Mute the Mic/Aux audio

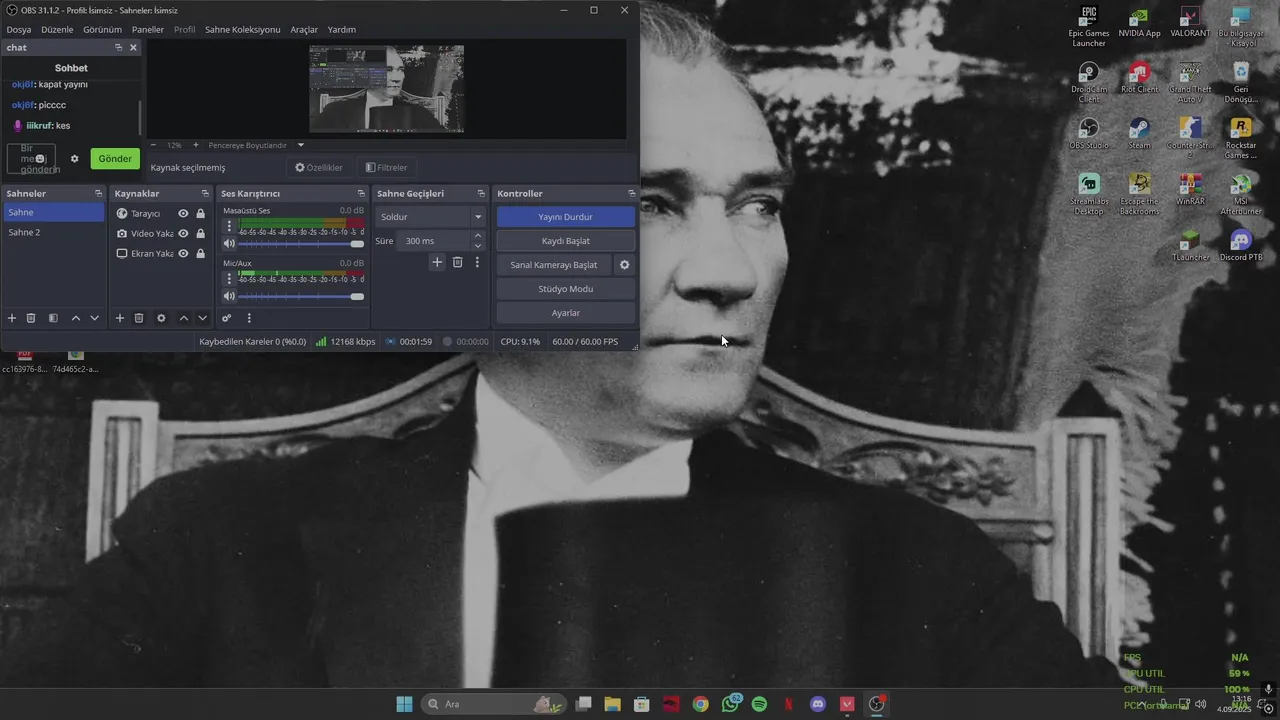tap(229, 296)
